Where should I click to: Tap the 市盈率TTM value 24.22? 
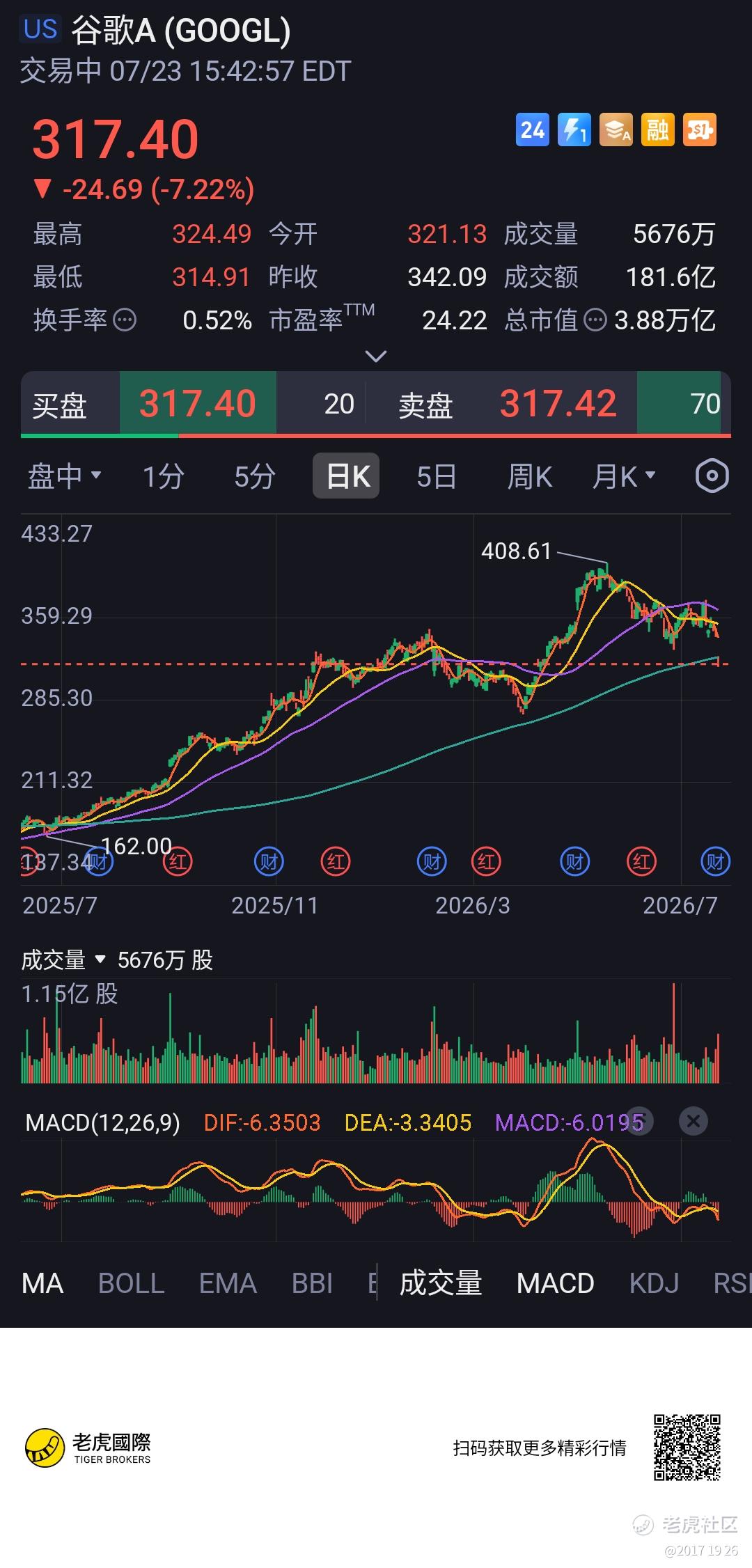[x=455, y=320]
